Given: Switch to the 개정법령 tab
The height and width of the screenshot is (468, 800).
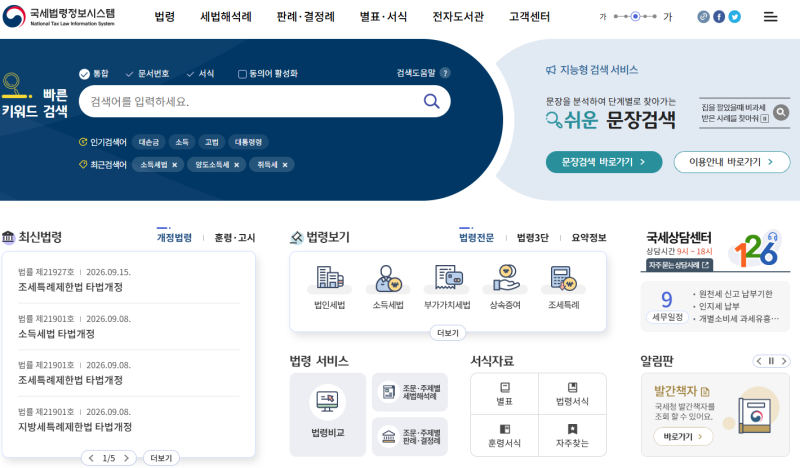Looking at the screenshot, I should pos(174,237).
